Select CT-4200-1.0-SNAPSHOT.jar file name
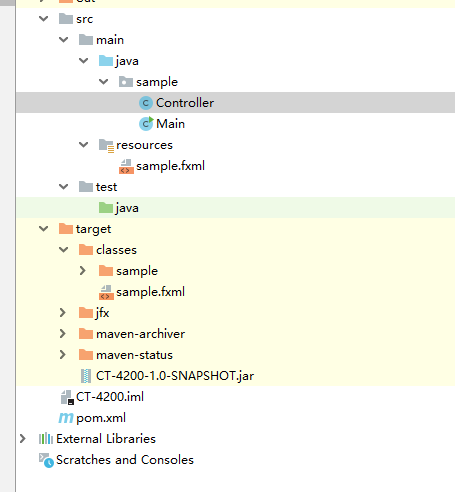 [175, 376]
